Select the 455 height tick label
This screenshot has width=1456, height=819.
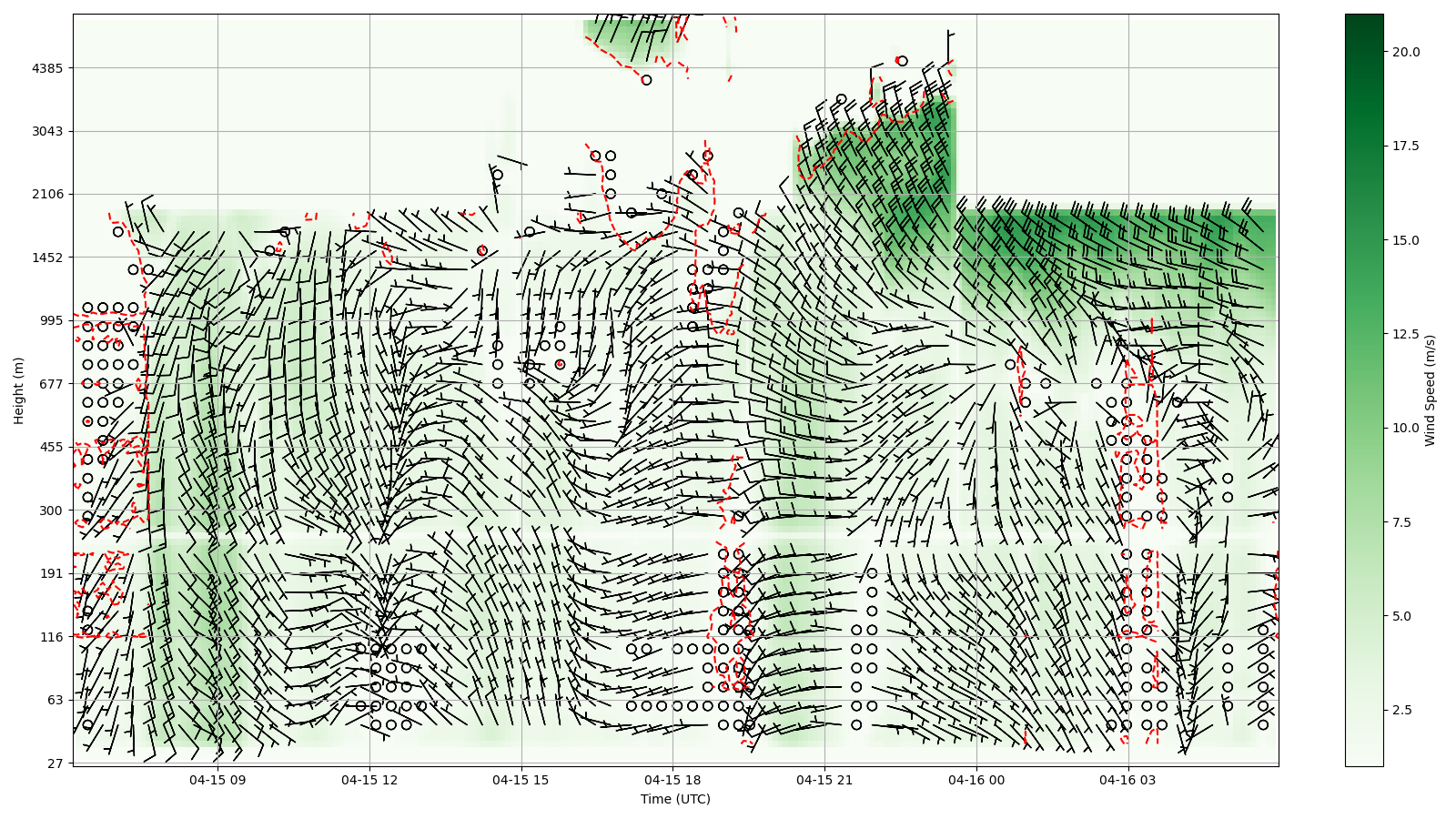coord(51,447)
